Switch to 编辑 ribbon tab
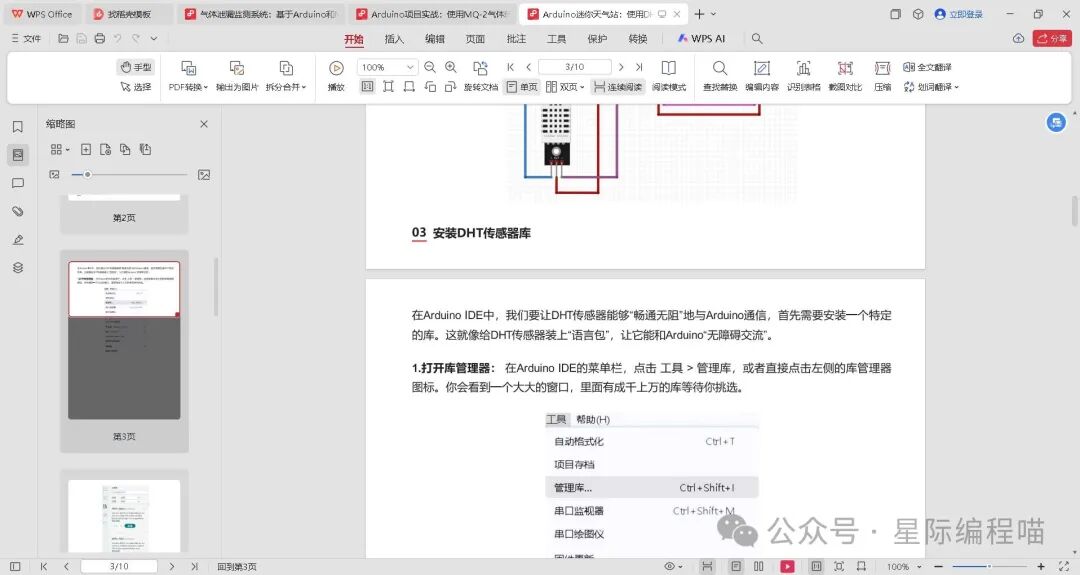 point(435,39)
